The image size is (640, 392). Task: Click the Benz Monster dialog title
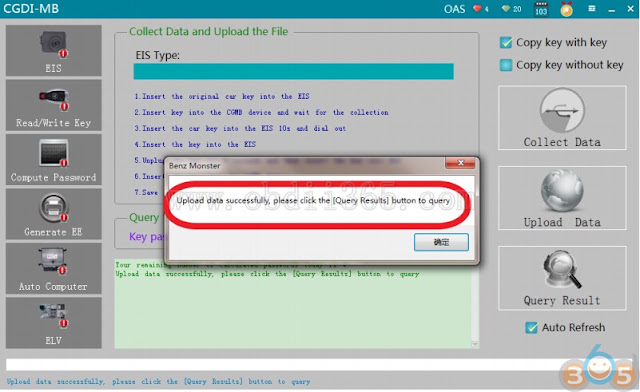[x=194, y=166]
